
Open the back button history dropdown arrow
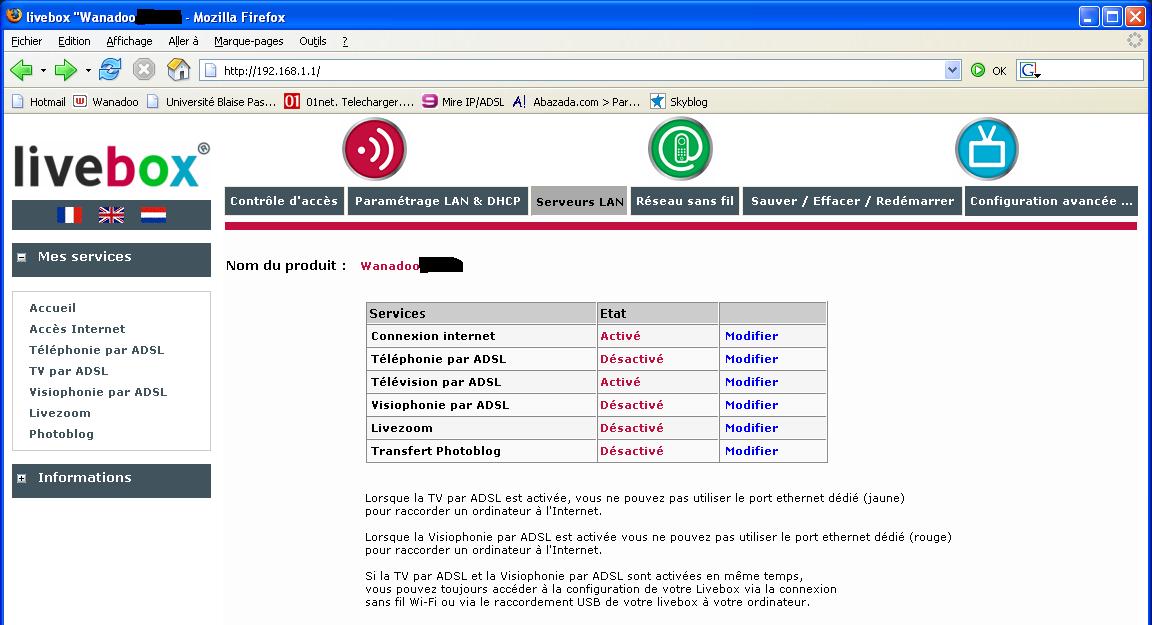pyautogui.click(x=43, y=71)
